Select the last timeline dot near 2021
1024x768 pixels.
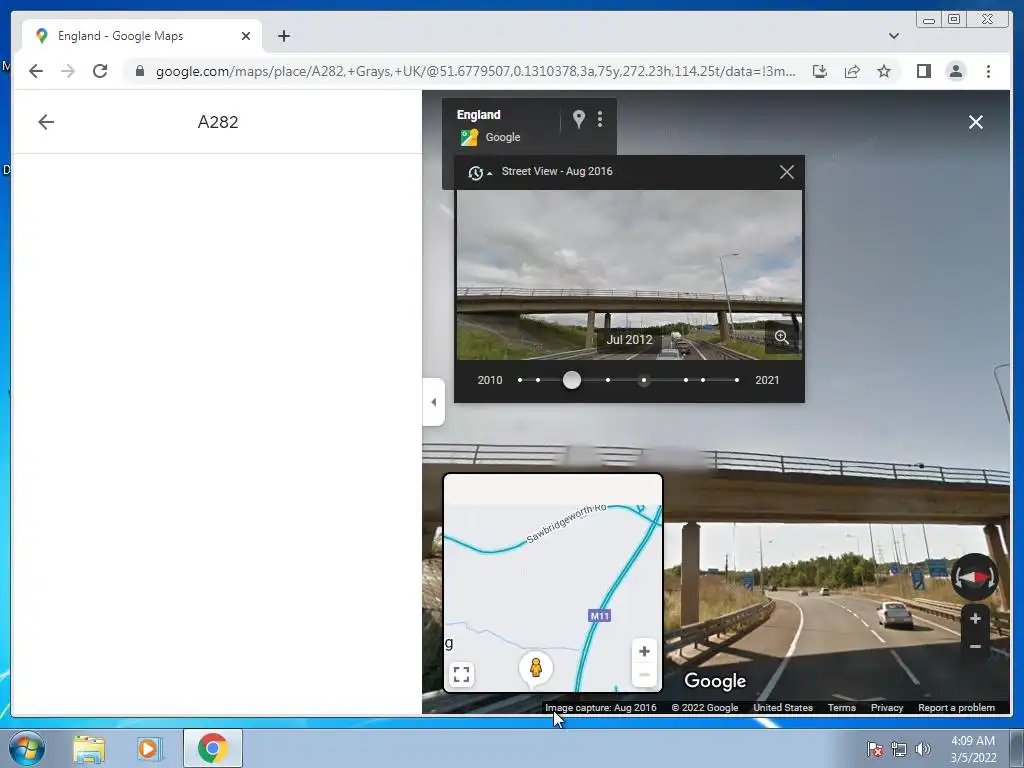click(x=737, y=380)
